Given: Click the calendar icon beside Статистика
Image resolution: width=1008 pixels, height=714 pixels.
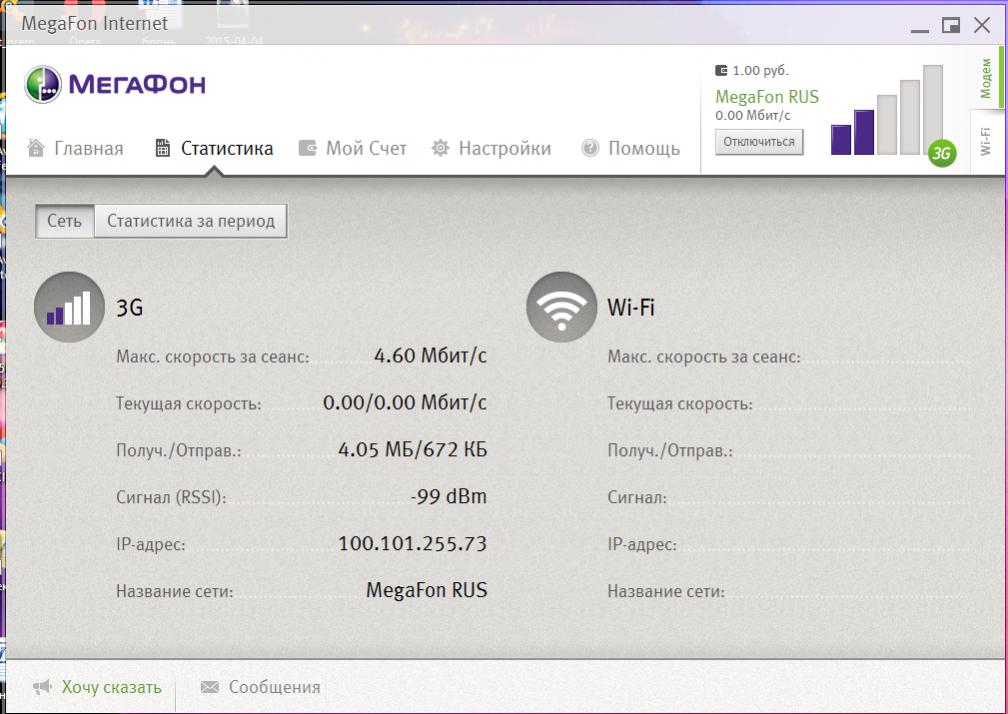Looking at the screenshot, I should click(163, 148).
